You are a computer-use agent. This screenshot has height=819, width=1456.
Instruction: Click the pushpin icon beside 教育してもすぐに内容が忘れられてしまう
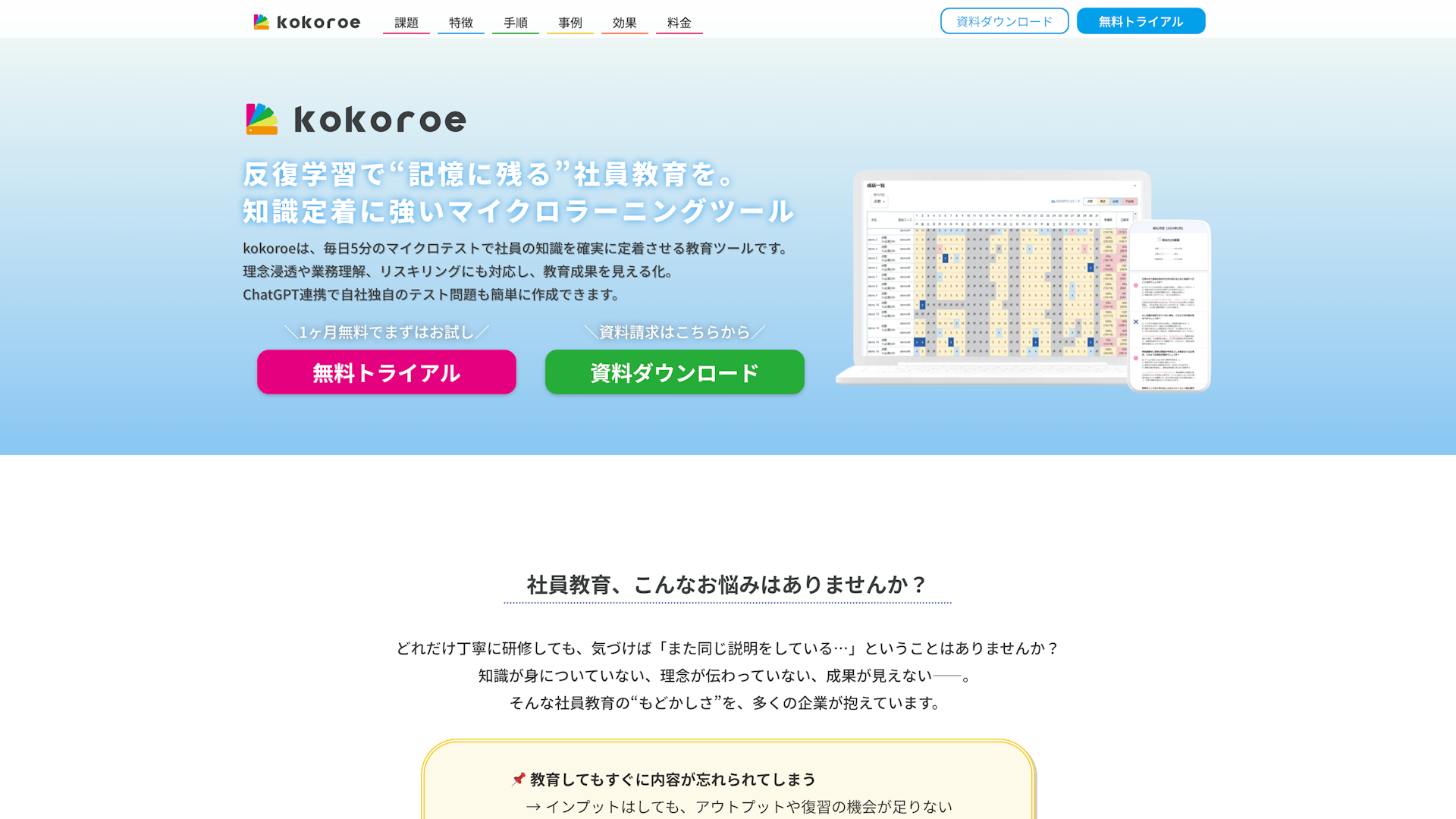[x=519, y=779]
